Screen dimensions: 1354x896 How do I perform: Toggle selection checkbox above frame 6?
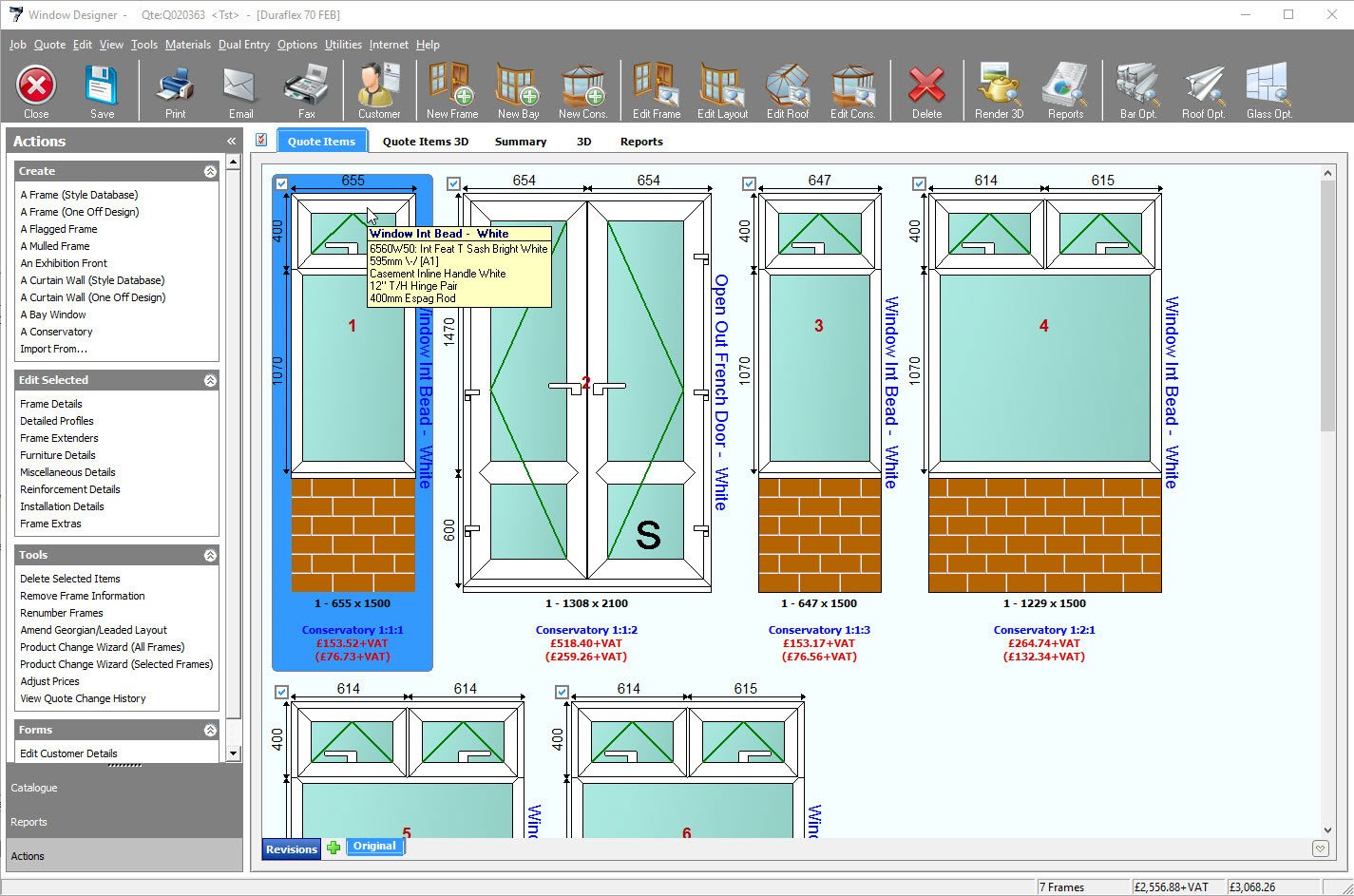[x=561, y=693]
